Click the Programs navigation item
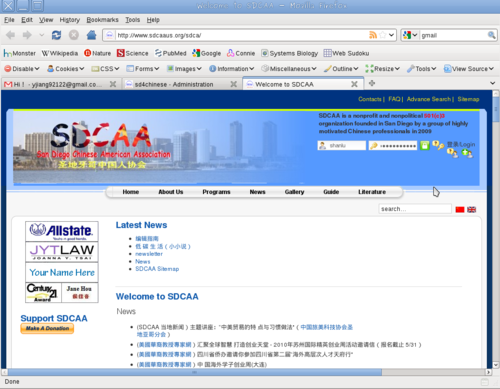The width and height of the screenshot is (500, 389). point(216,192)
